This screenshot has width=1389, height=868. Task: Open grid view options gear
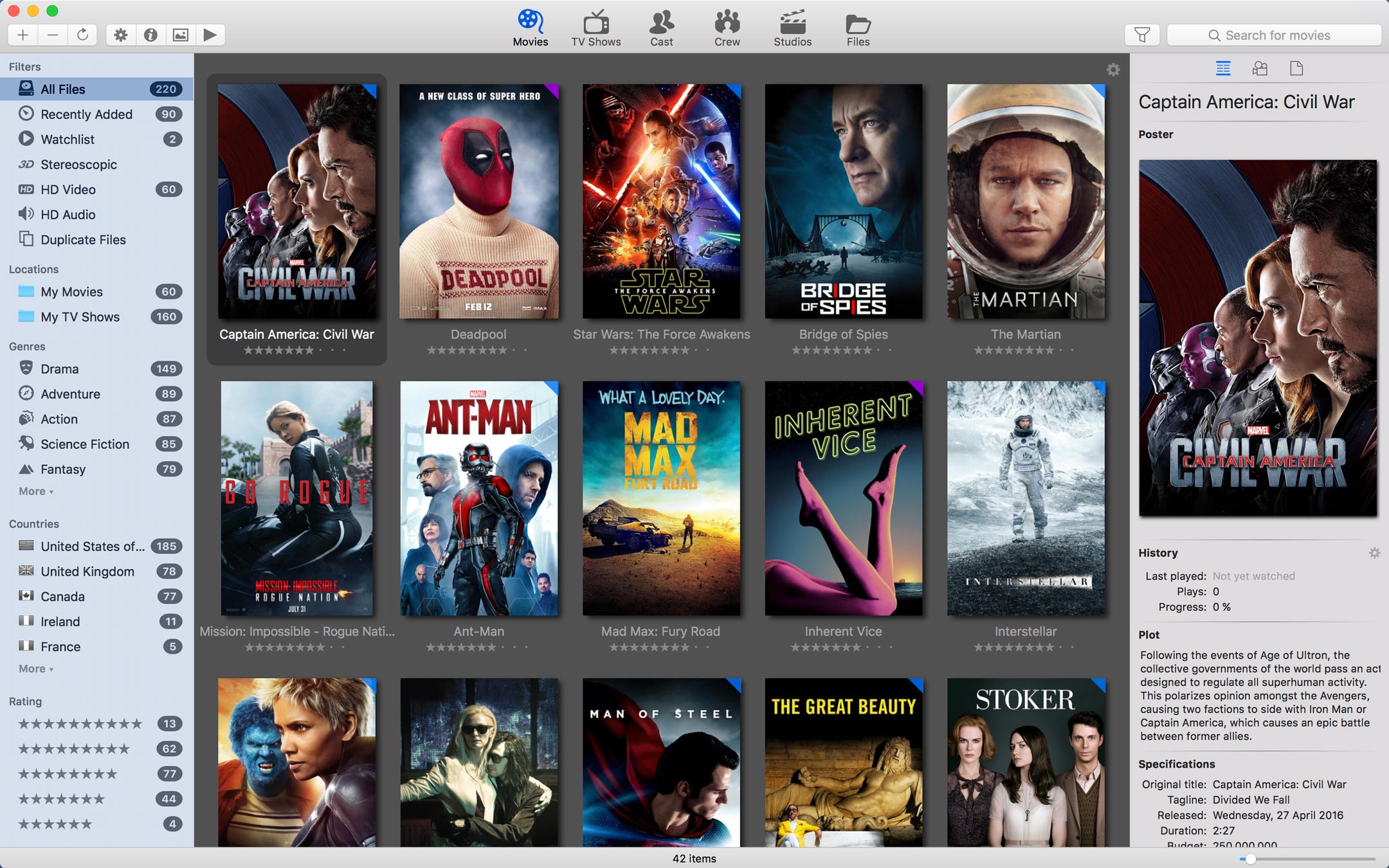point(1113,69)
